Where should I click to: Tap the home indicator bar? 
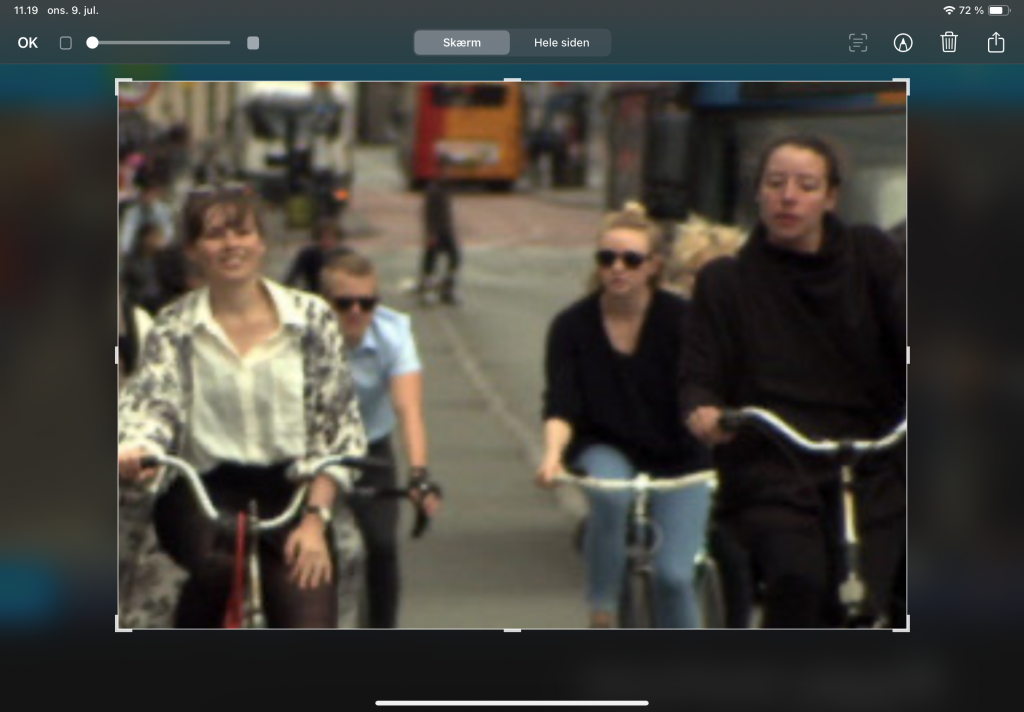(x=512, y=703)
